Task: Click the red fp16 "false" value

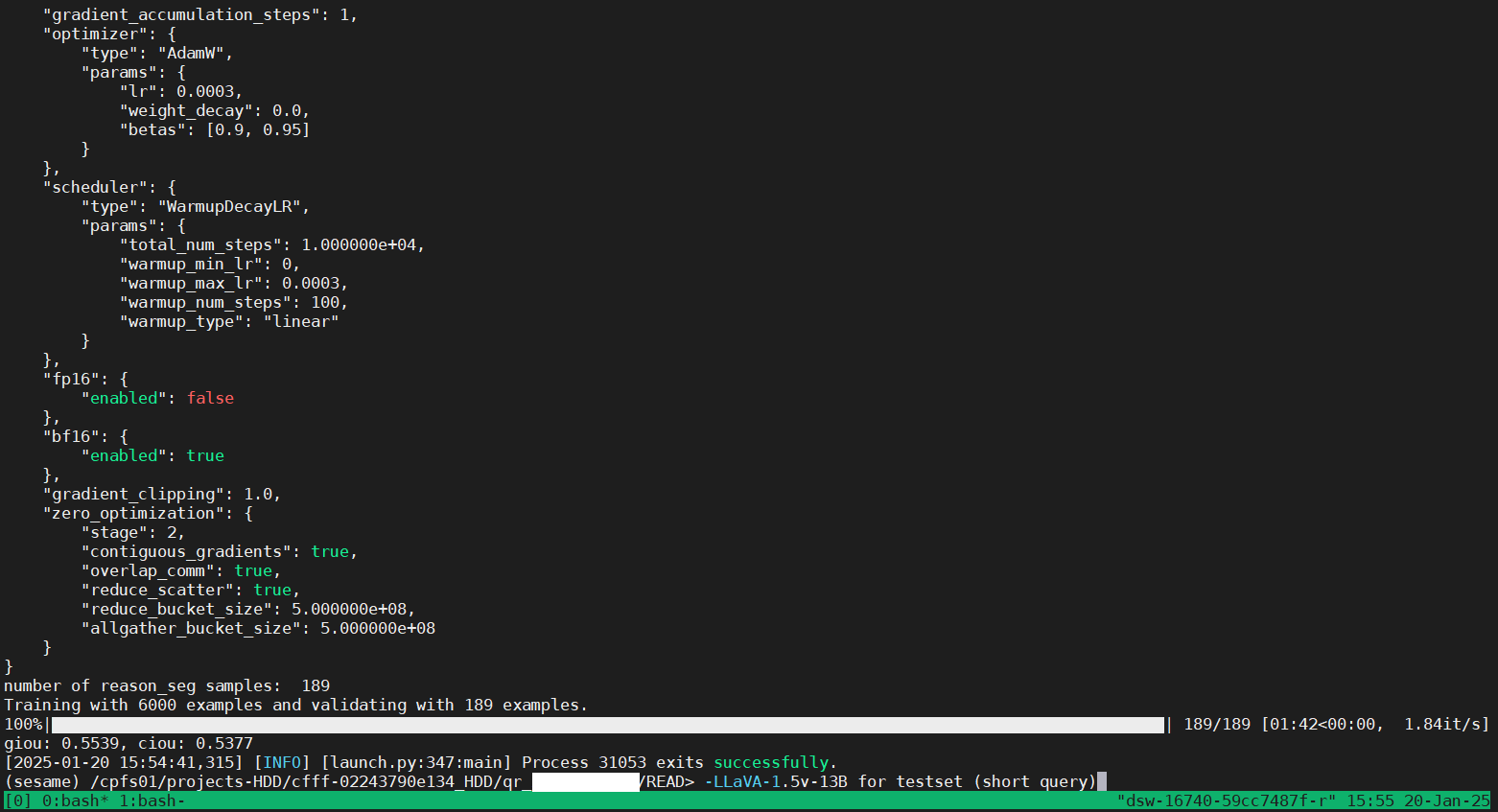Action: [210, 398]
